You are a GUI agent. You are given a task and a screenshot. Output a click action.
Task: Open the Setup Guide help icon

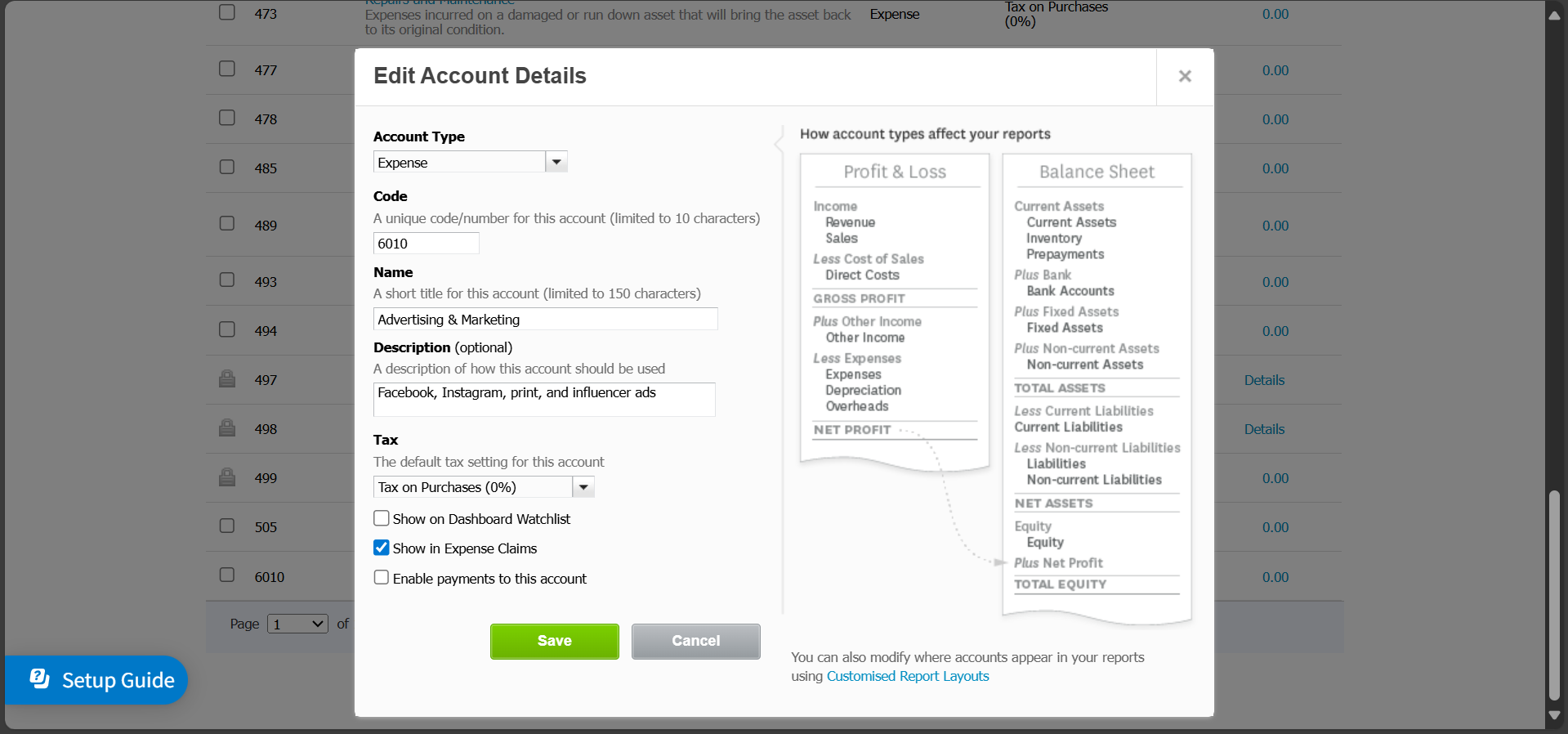(40, 679)
